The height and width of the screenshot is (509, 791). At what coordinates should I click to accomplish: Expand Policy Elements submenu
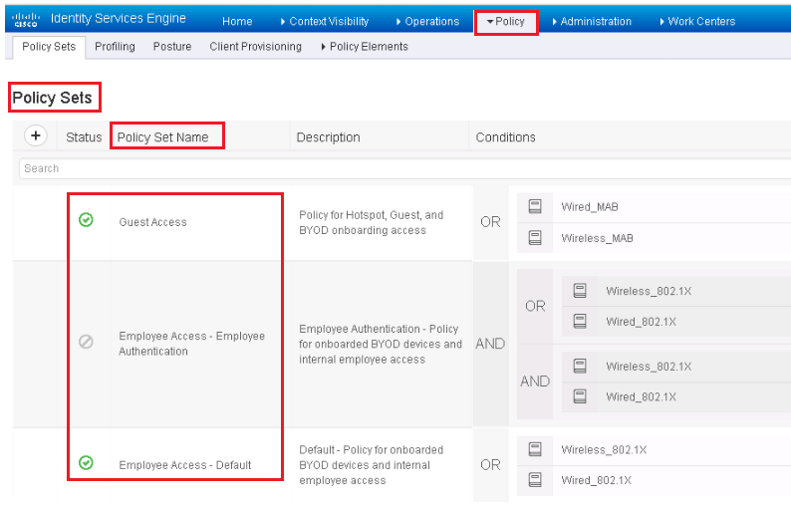pyautogui.click(x=365, y=46)
